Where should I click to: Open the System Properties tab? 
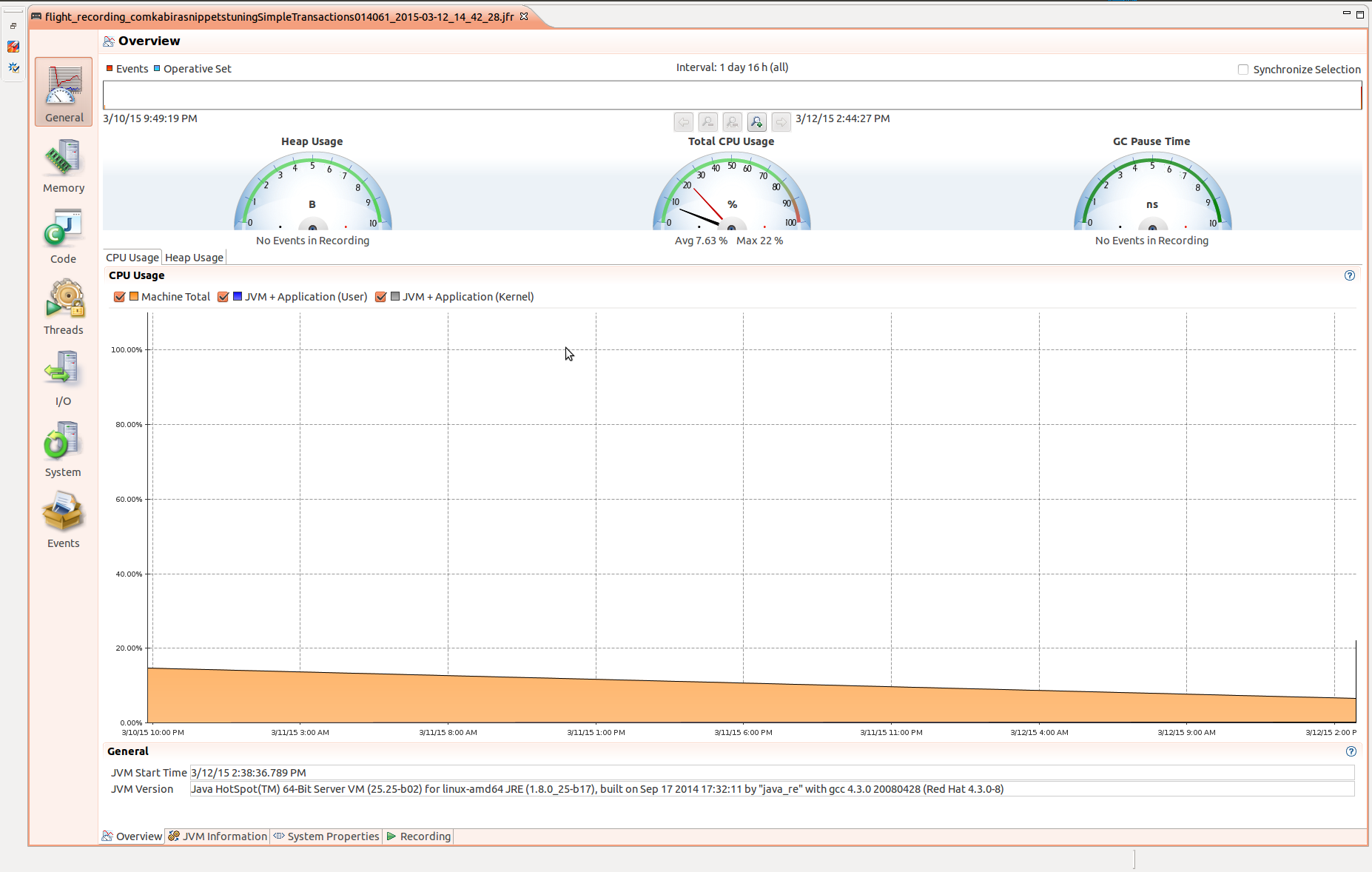(326, 836)
